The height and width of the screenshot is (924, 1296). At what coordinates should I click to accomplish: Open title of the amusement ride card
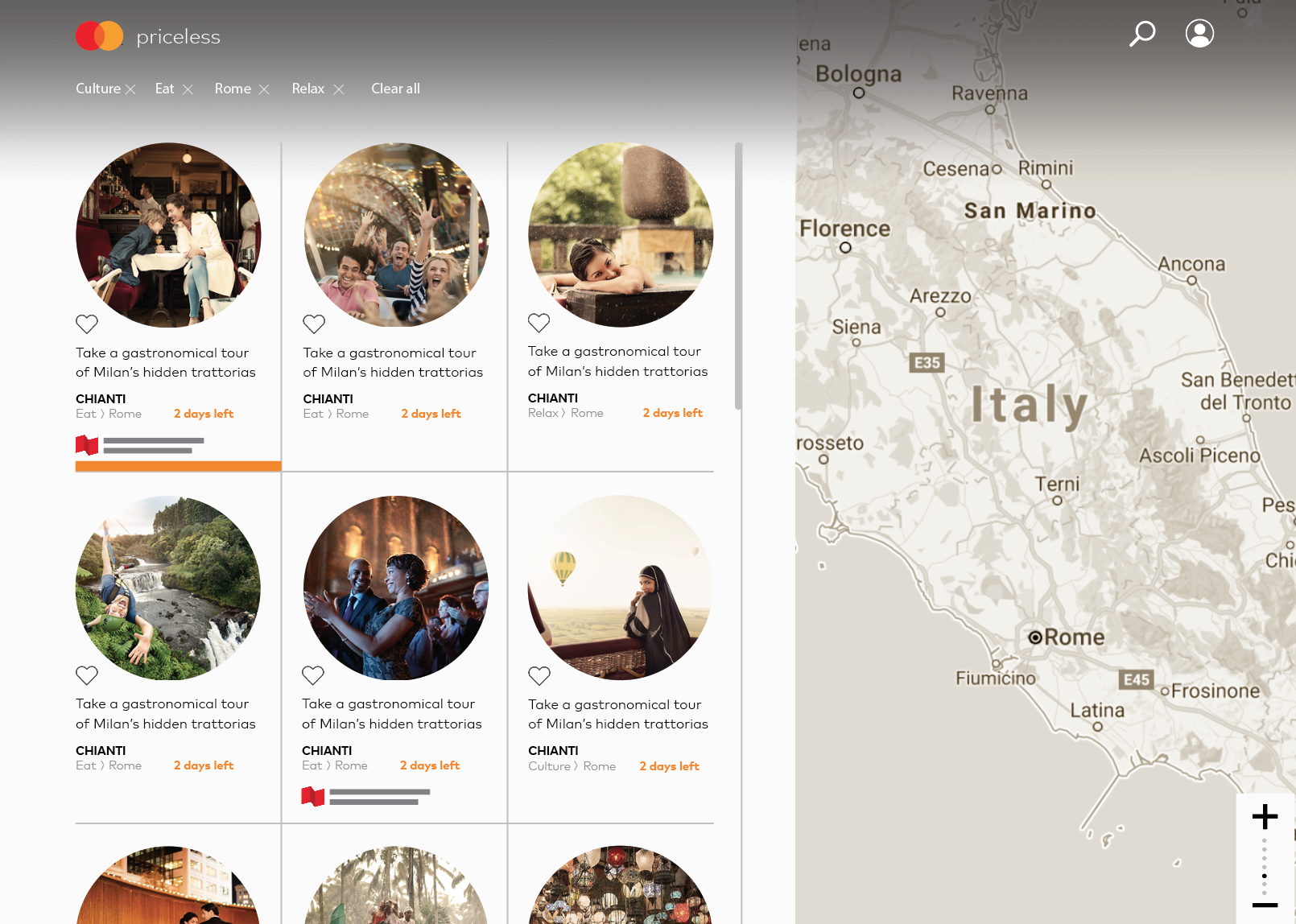(393, 362)
